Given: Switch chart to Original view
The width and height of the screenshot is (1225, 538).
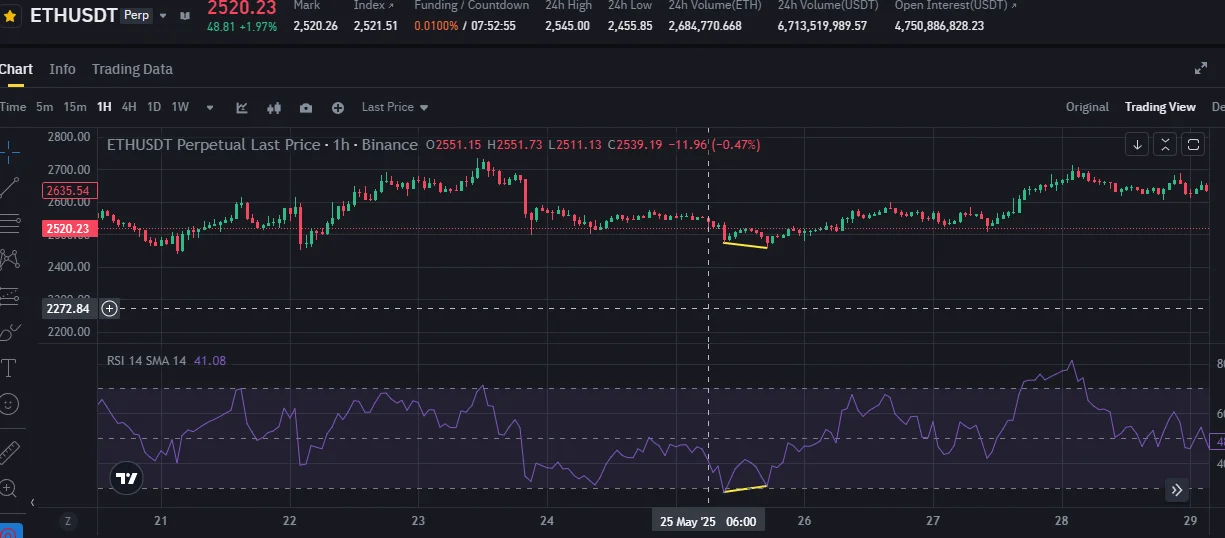Looking at the screenshot, I should tap(1087, 107).
